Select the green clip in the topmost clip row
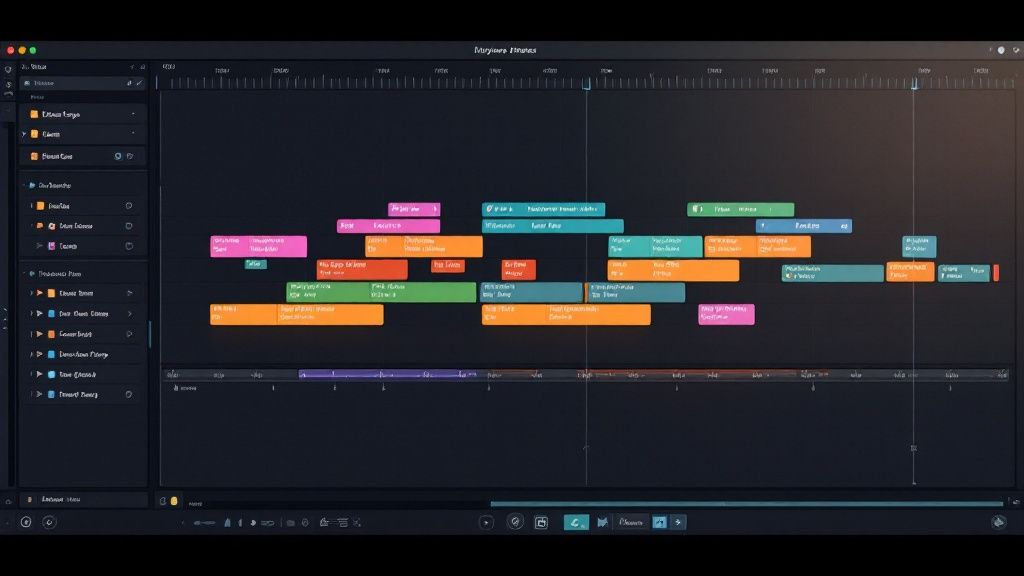The image size is (1024, 576). click(x=741, y=210)
